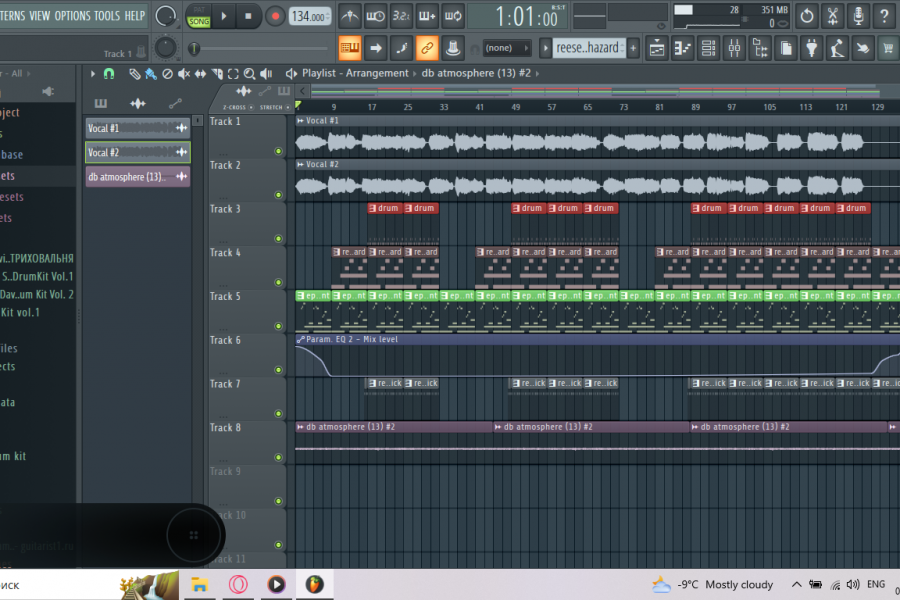Select the playback speaker tool

pyautogui.click(x=266, y=73)
